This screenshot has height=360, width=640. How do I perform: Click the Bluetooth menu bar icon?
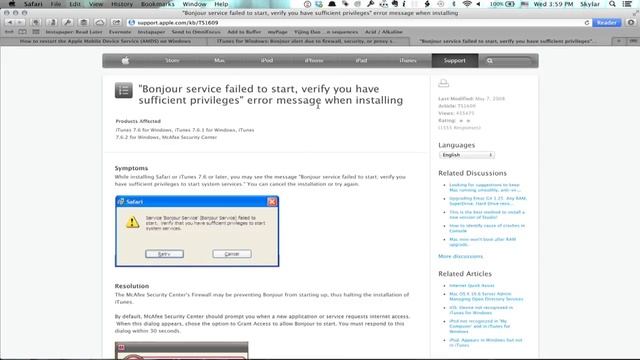[x=453, y=4]
